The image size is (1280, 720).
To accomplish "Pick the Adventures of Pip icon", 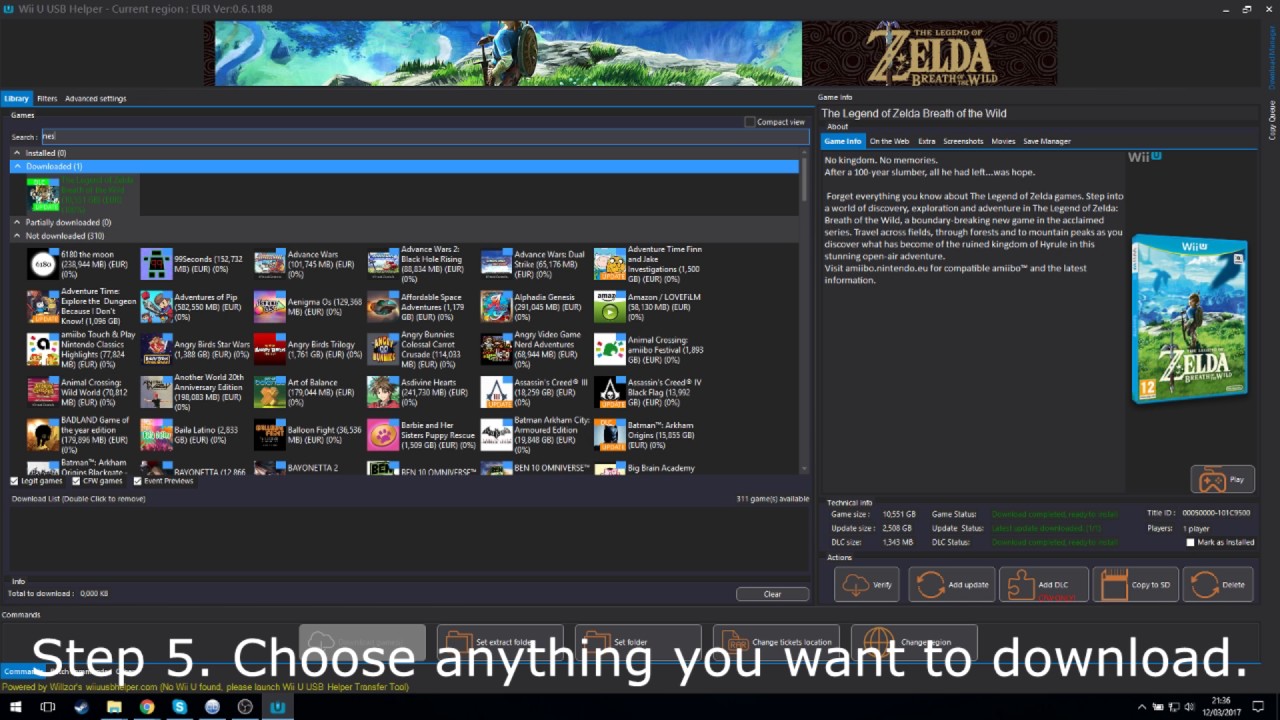I will coord(156,306).
